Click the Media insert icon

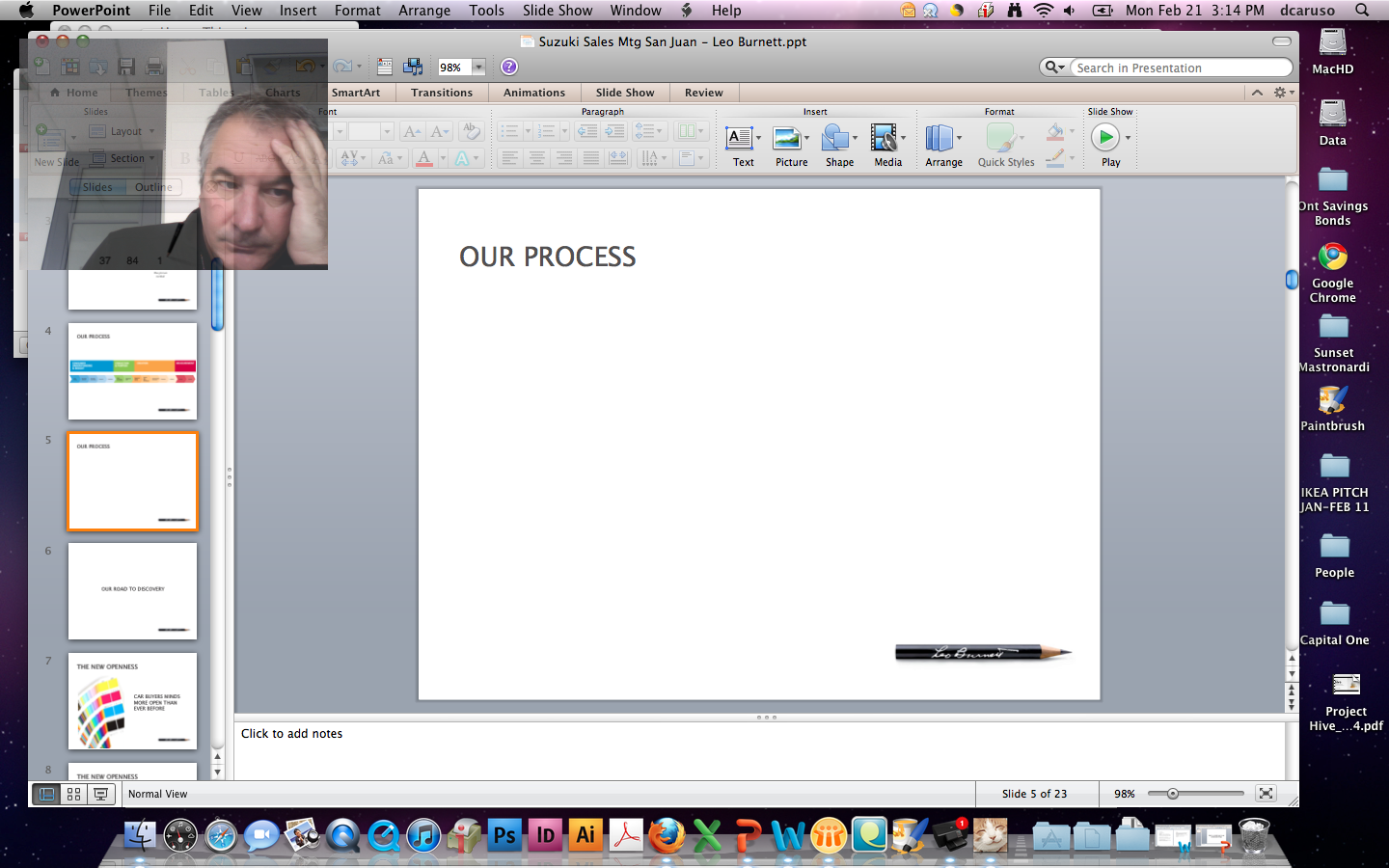884,138
